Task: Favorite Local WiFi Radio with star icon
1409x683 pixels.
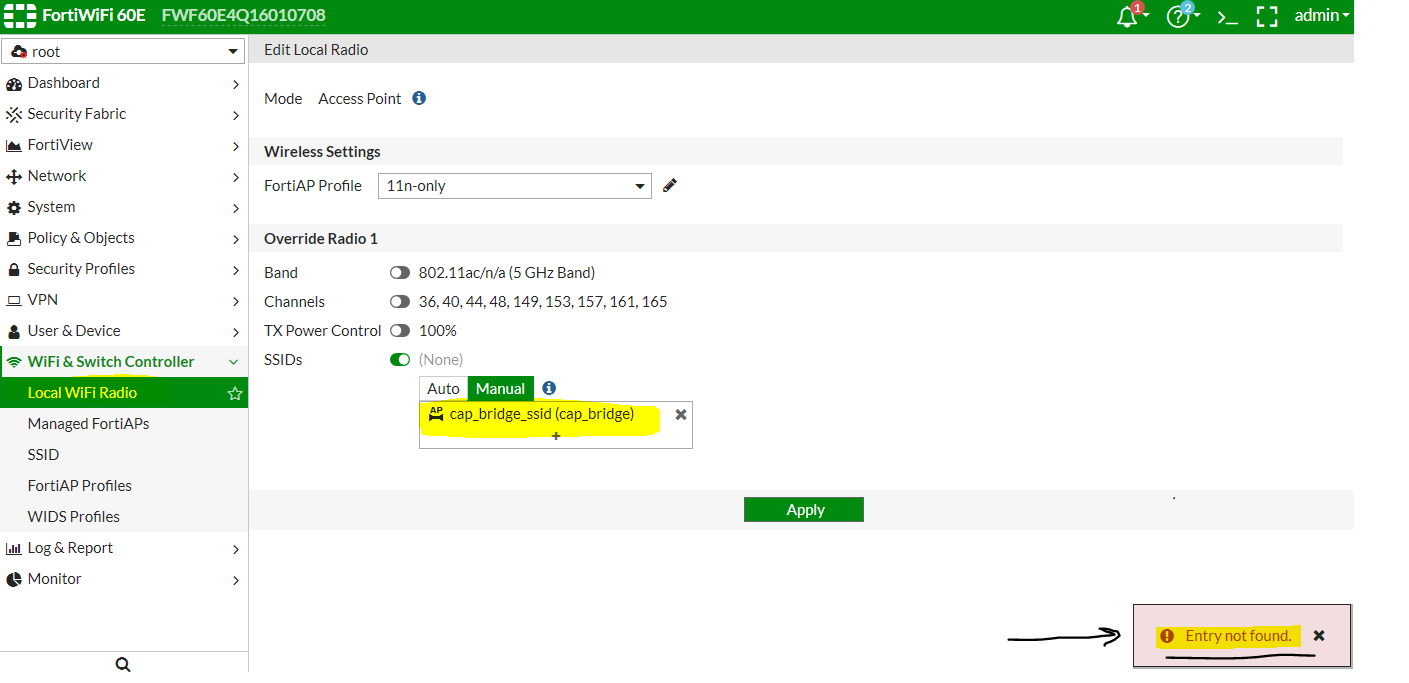Action: pyautogui.click(x=235, y=393)
